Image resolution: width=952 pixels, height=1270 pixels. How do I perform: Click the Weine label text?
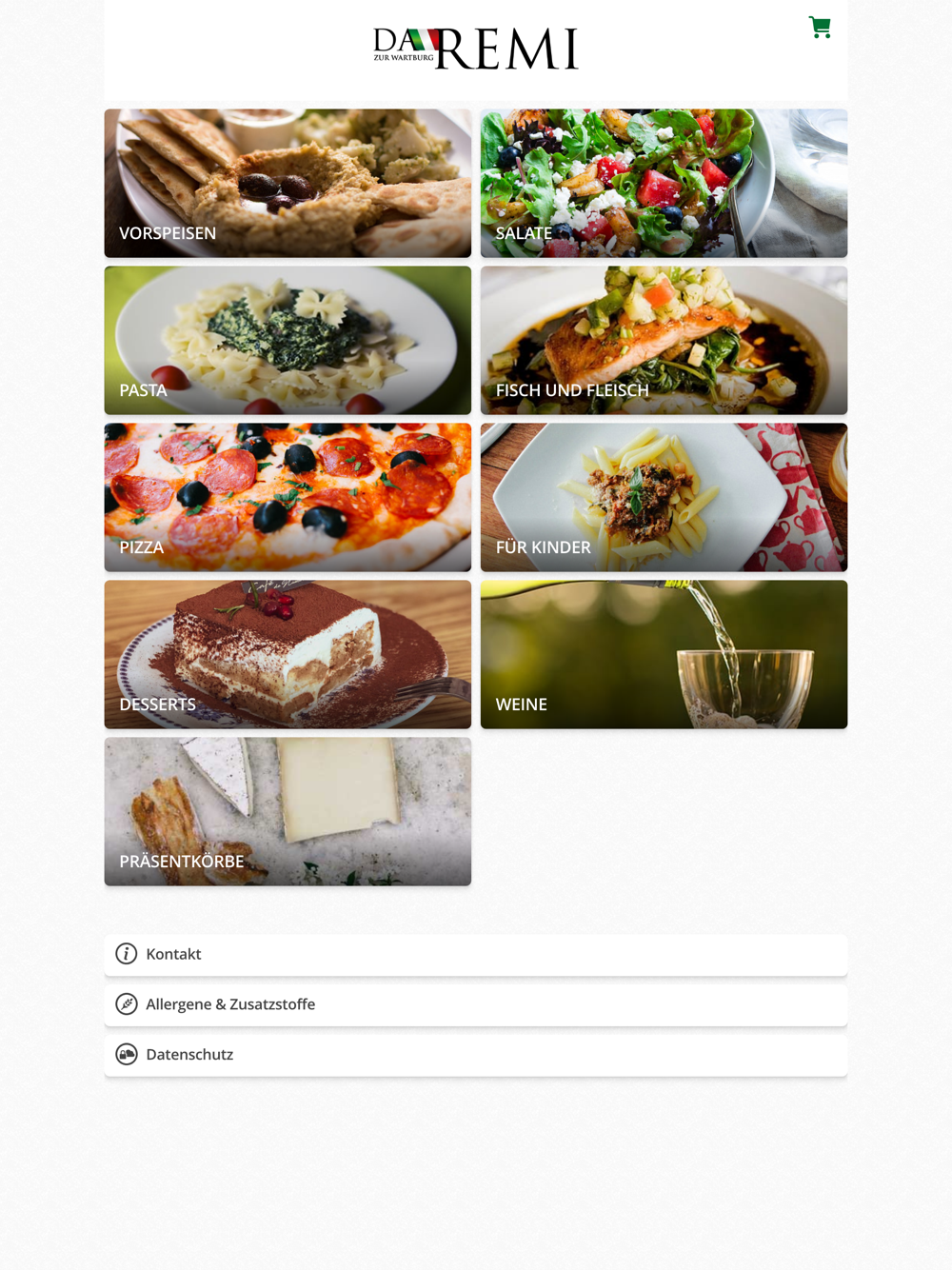pyautogui.click(x=522, y=704)
